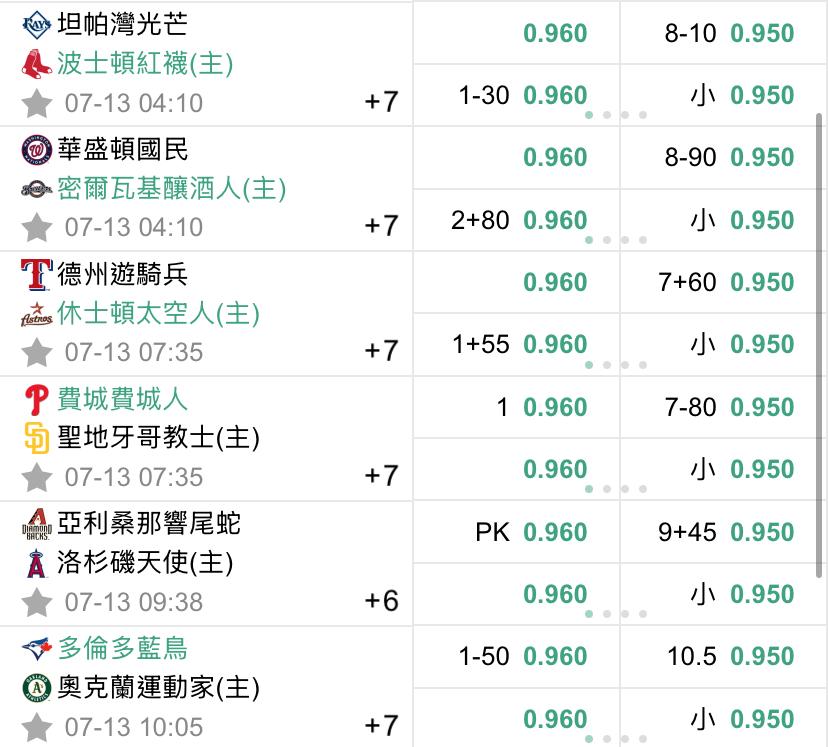Open team 波士頓紅襪(主)
Viewport: 828px width, 747px height.
click(x=145, y=64)
